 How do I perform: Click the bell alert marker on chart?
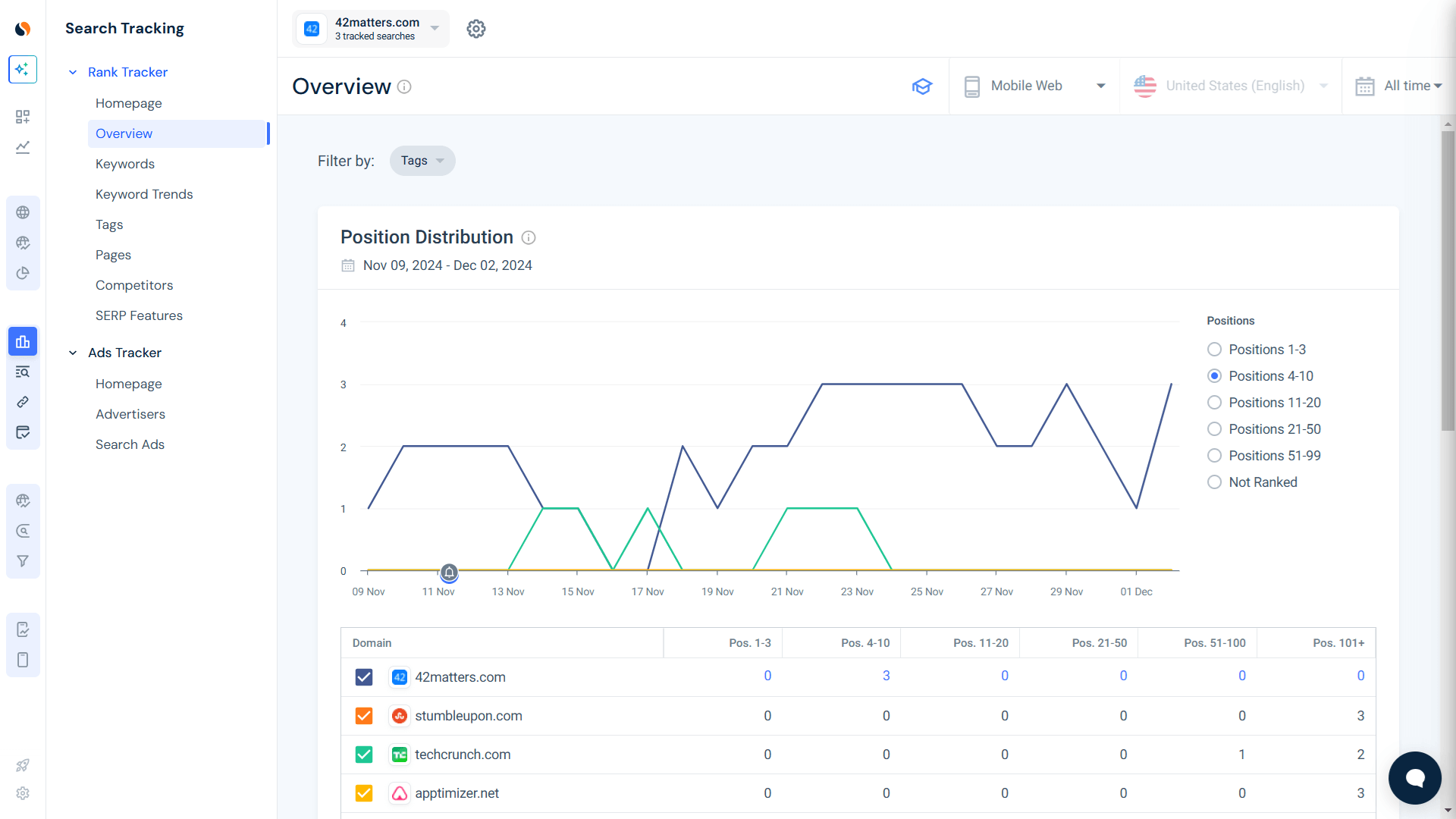pos(449,572)
